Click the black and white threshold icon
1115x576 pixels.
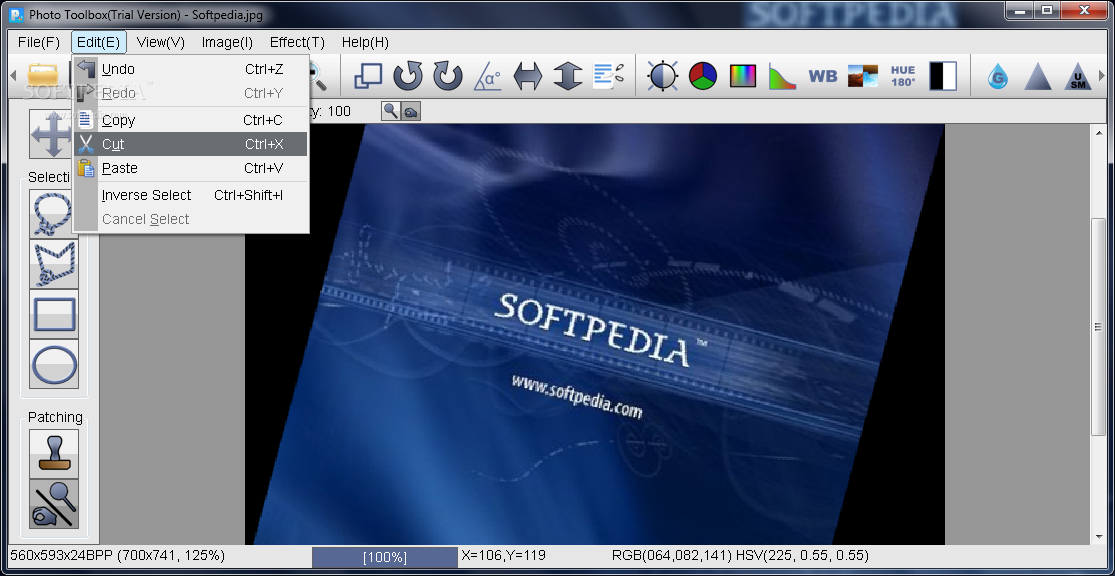943,76
